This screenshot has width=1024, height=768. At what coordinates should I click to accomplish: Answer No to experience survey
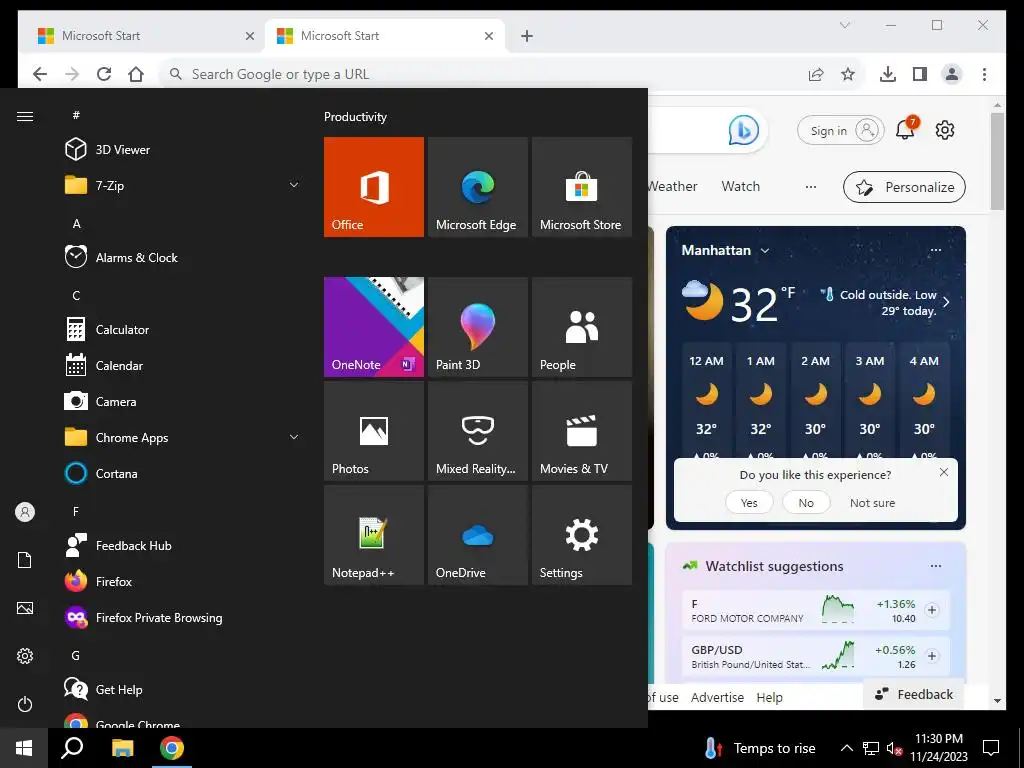(x=806, y=503)
